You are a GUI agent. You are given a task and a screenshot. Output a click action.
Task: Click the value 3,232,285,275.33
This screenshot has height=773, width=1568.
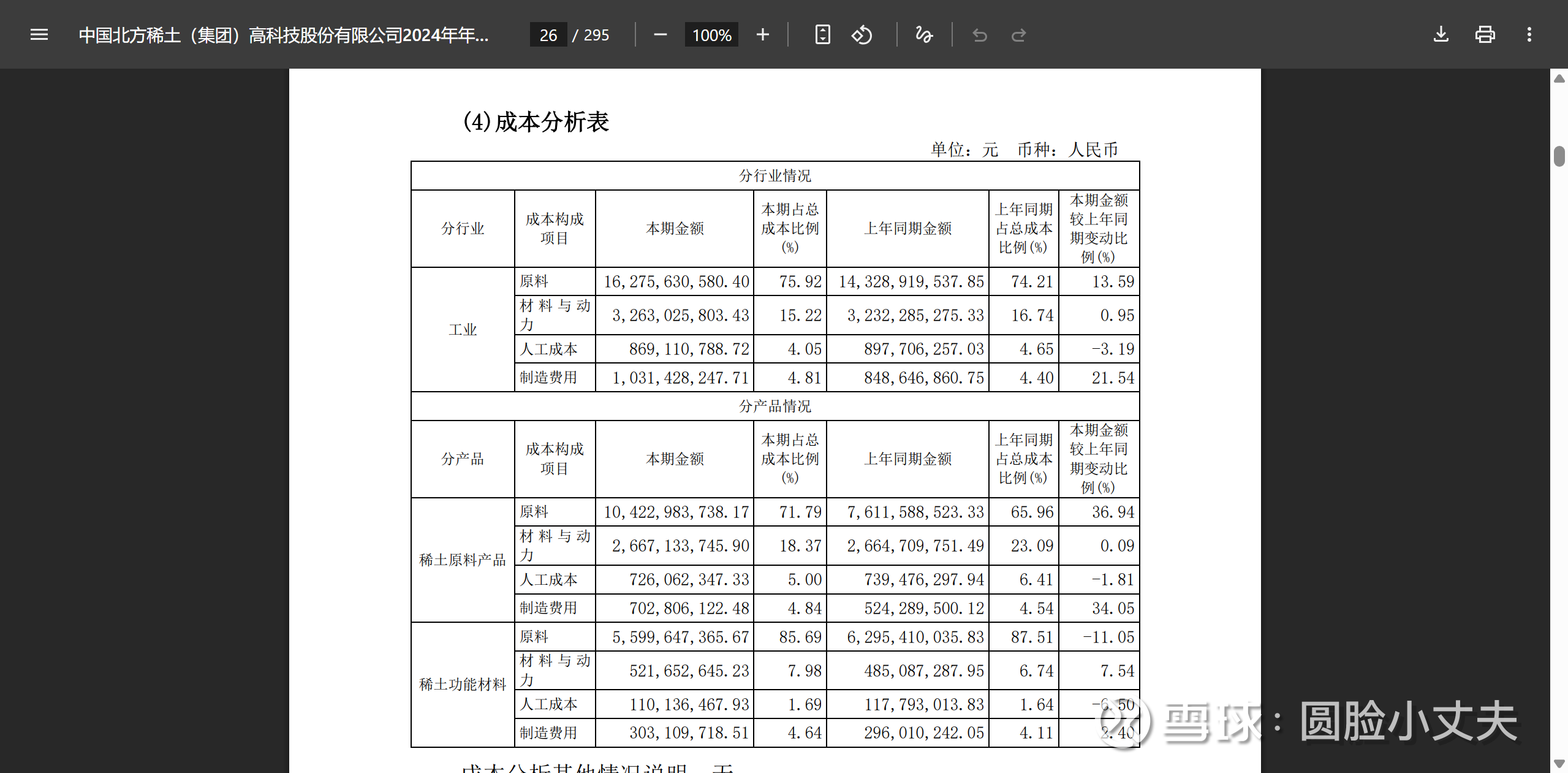pos(915,315)
